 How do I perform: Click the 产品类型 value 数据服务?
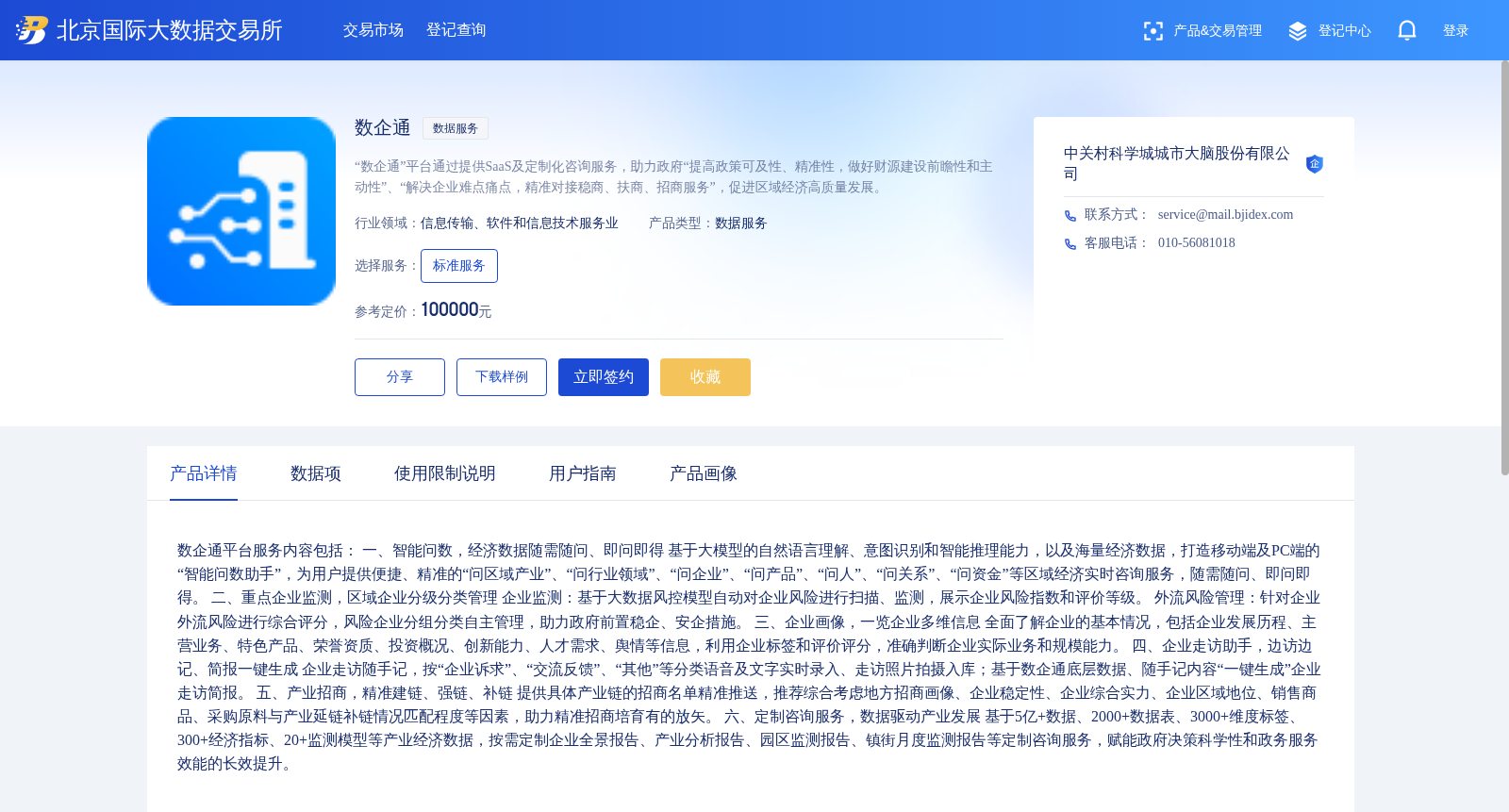point(741,224)
